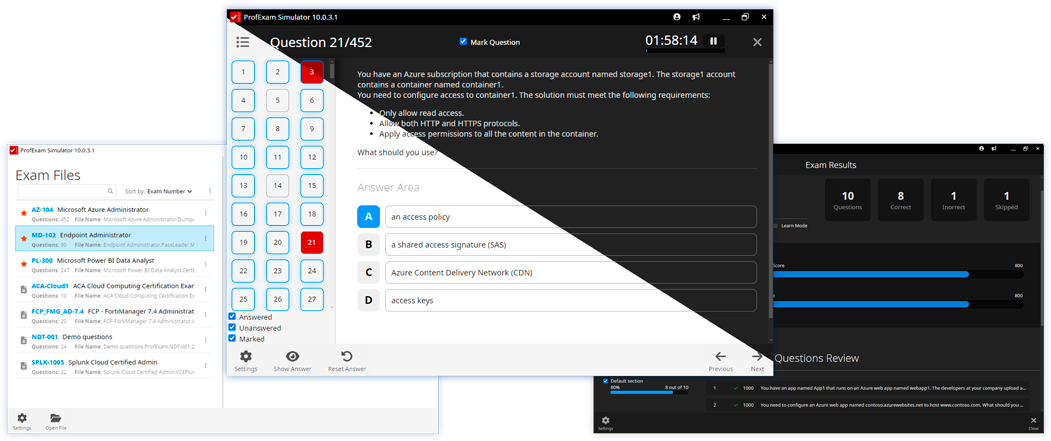Click the upper score progress bar in Exam Results
The width and height of the screenshot is (1051, 441).
[898, 274]
